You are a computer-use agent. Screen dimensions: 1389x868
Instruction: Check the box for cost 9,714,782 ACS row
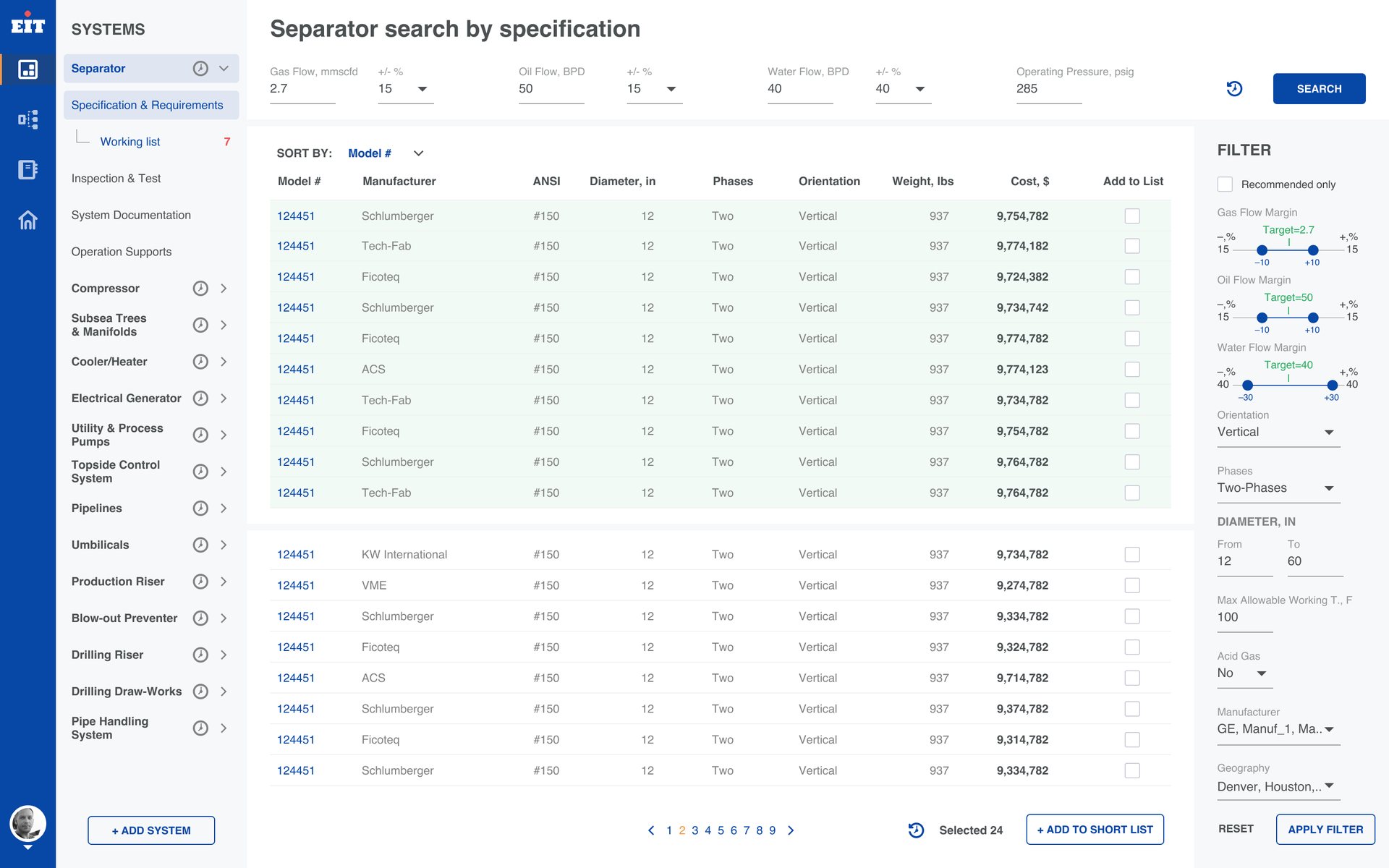click(1132, 678)
